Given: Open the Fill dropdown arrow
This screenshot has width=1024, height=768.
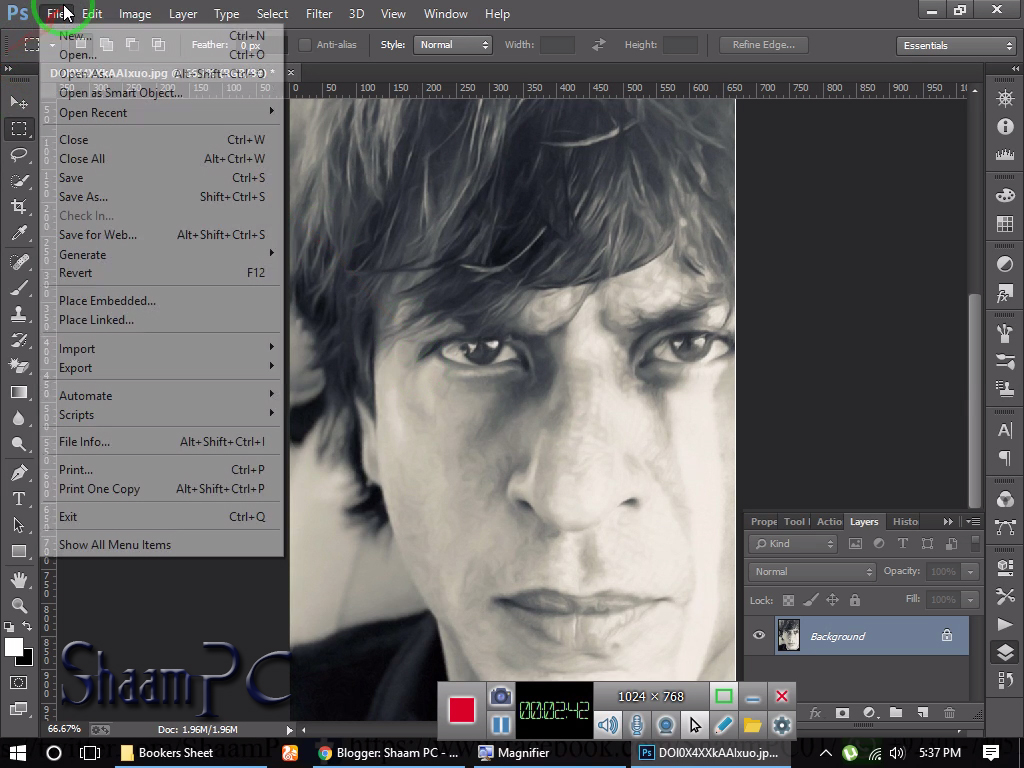Looking at the screenshot, I should (970, 600).
